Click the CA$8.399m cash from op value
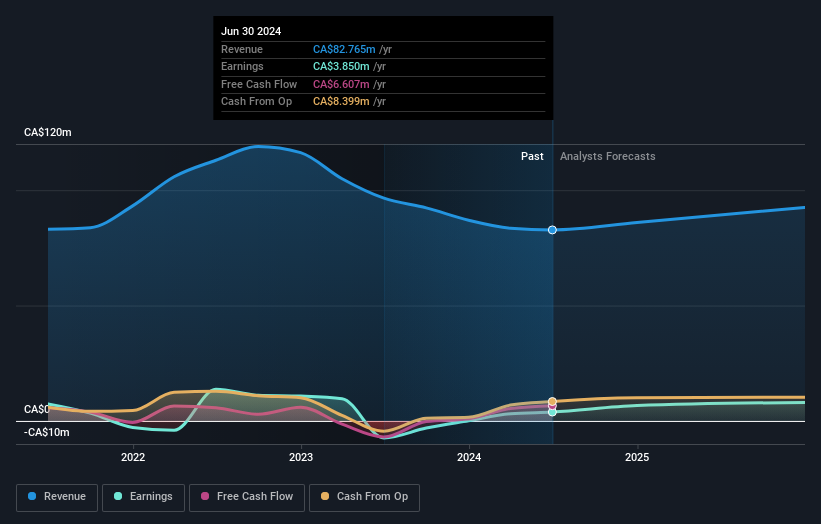Viewport: 821px width, 524px height. [x=341, y=102]
